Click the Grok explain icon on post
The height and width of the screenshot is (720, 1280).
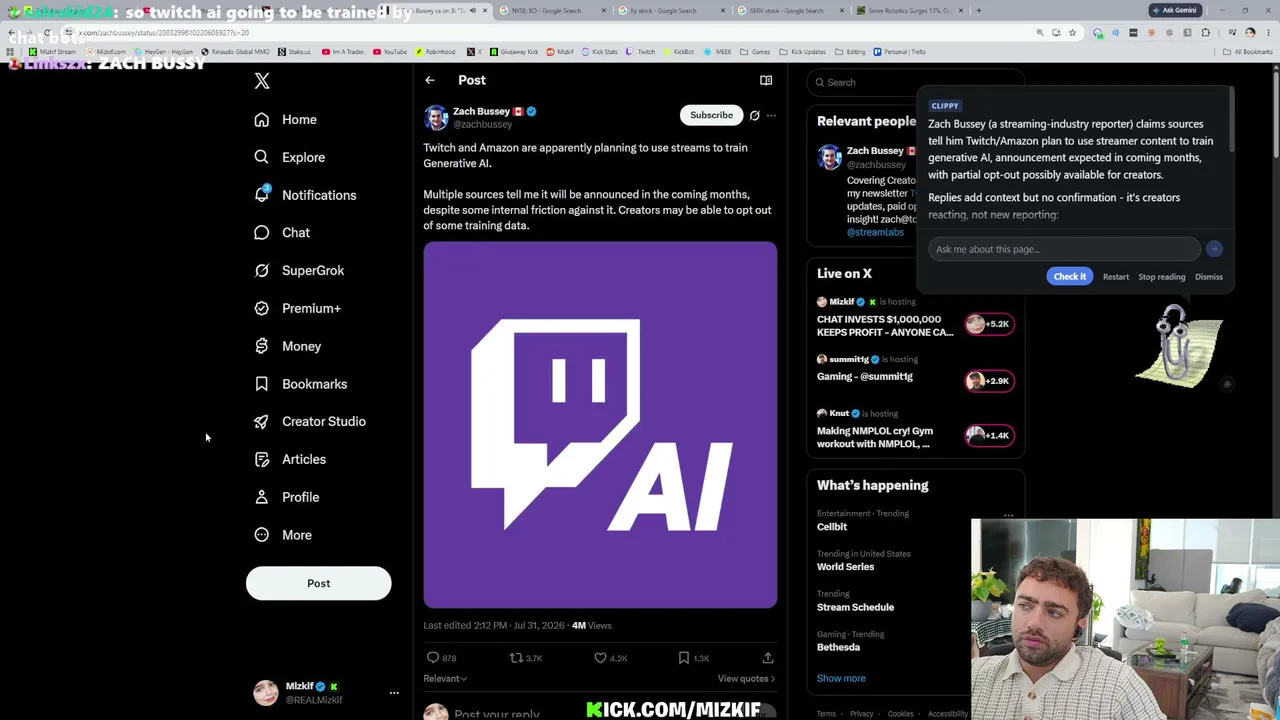[755, 115]
